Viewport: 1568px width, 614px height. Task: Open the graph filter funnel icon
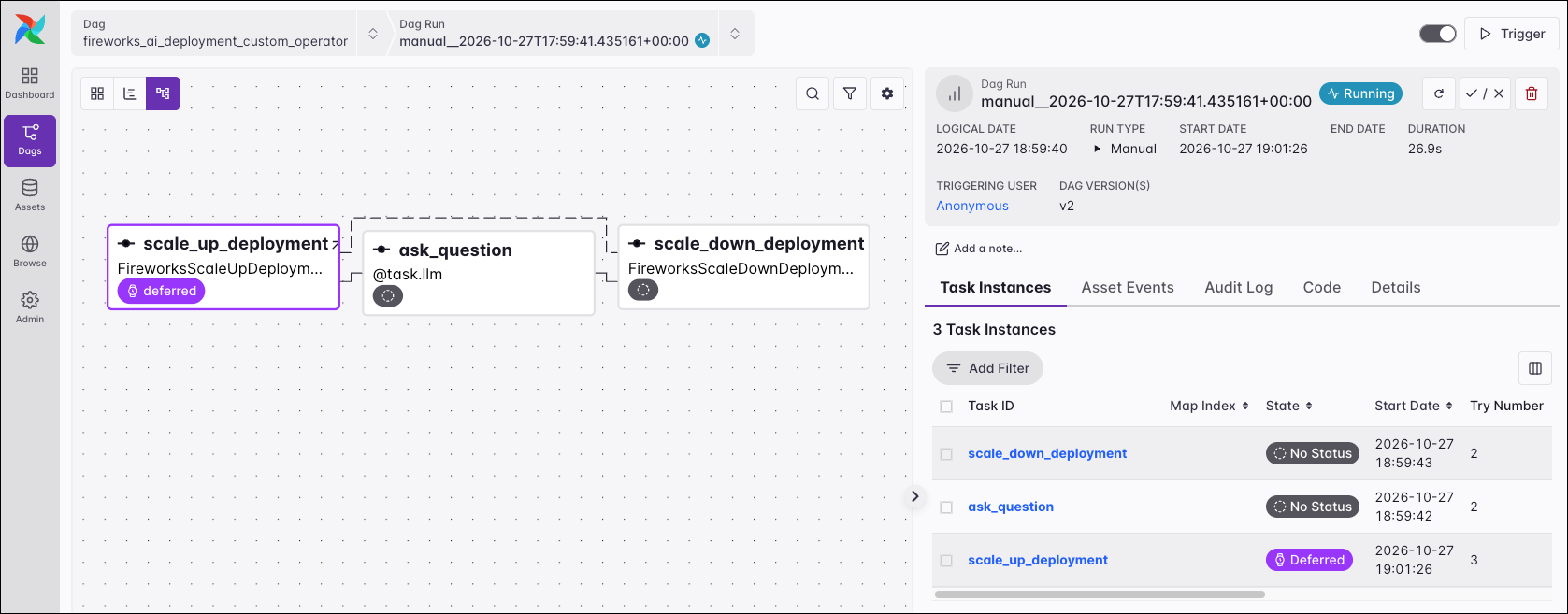(x=850, y=93)
